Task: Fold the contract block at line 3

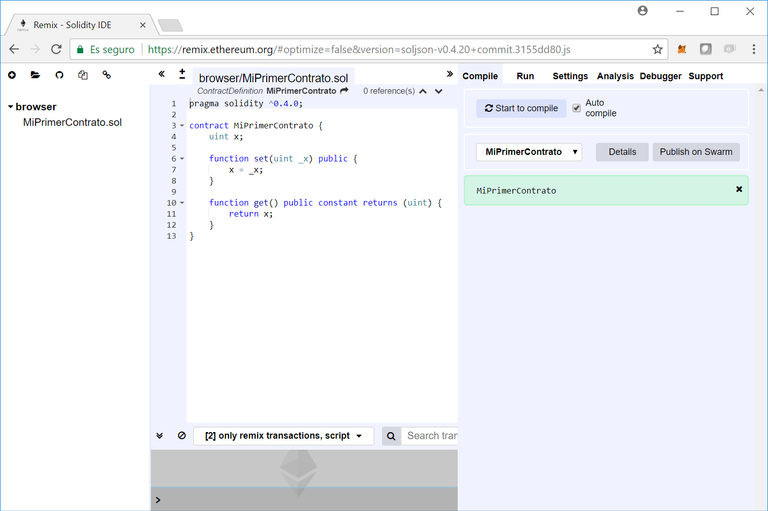Action: 182,125
